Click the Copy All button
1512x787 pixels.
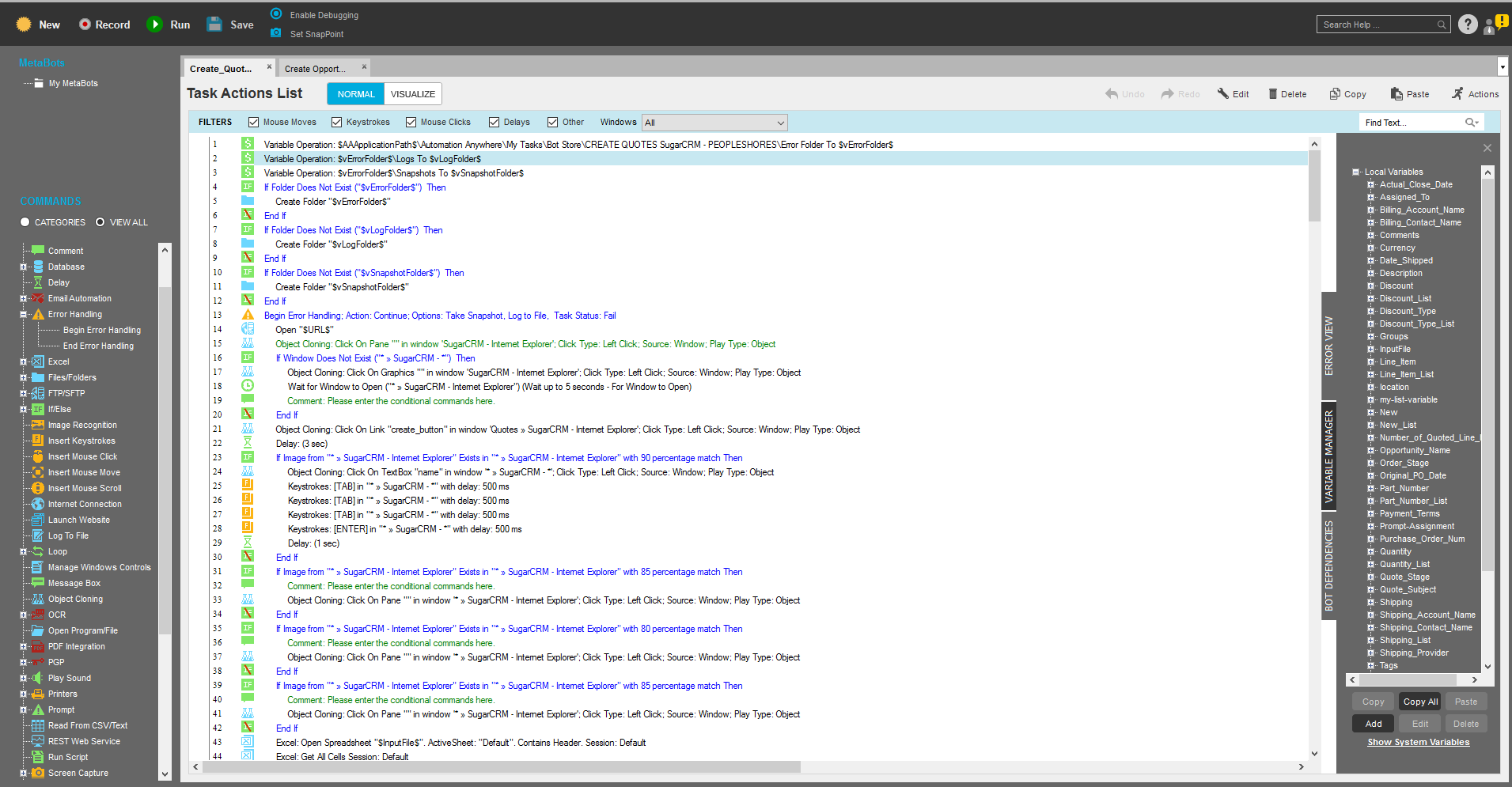(1420, 702)
